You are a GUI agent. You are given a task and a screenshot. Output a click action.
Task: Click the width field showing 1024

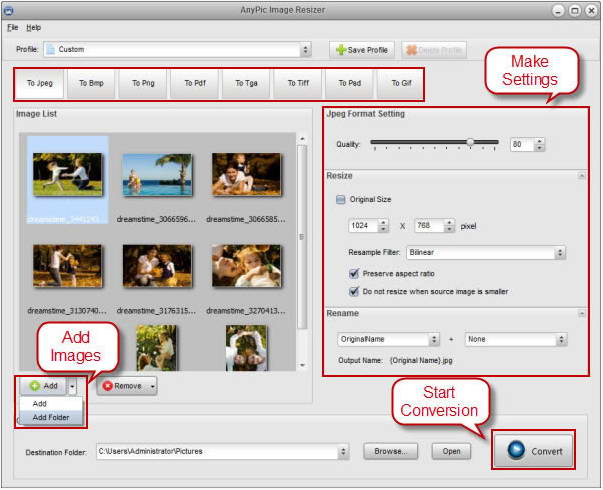[363, 226]
